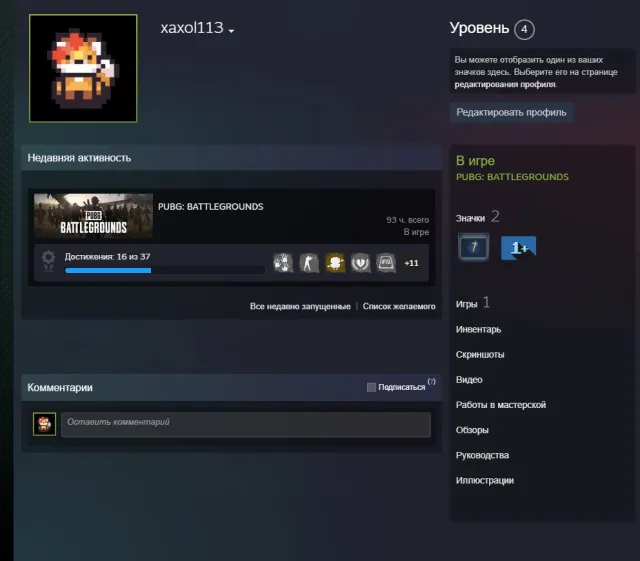This screenshot has width=640, height=561.
Task: Tick the 'Подписаться' checkbox
Action: [x=371, y=387]
